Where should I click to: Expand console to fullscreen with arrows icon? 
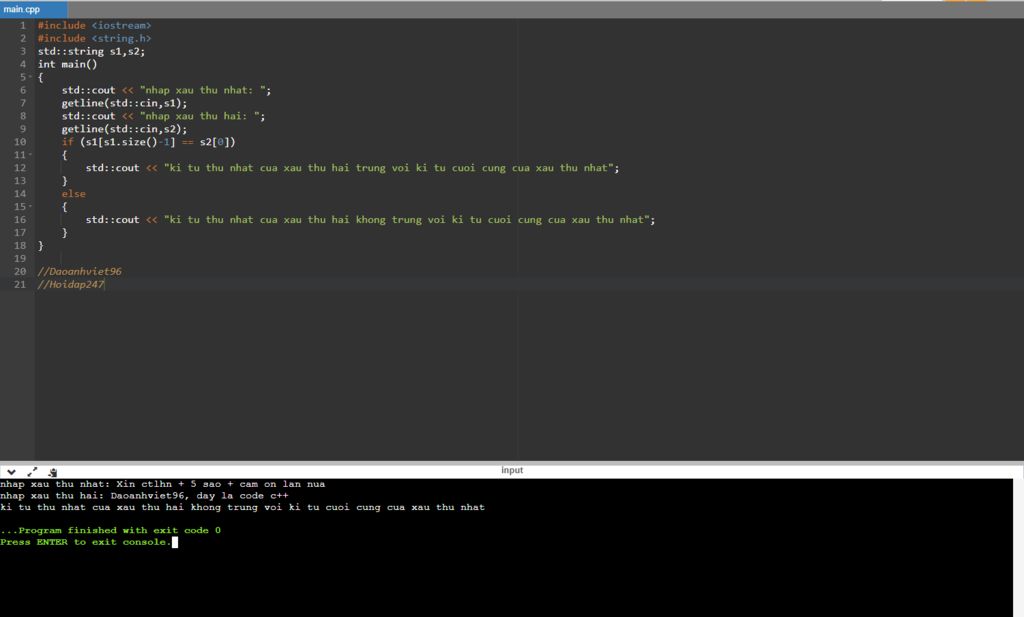coord(32,471)
